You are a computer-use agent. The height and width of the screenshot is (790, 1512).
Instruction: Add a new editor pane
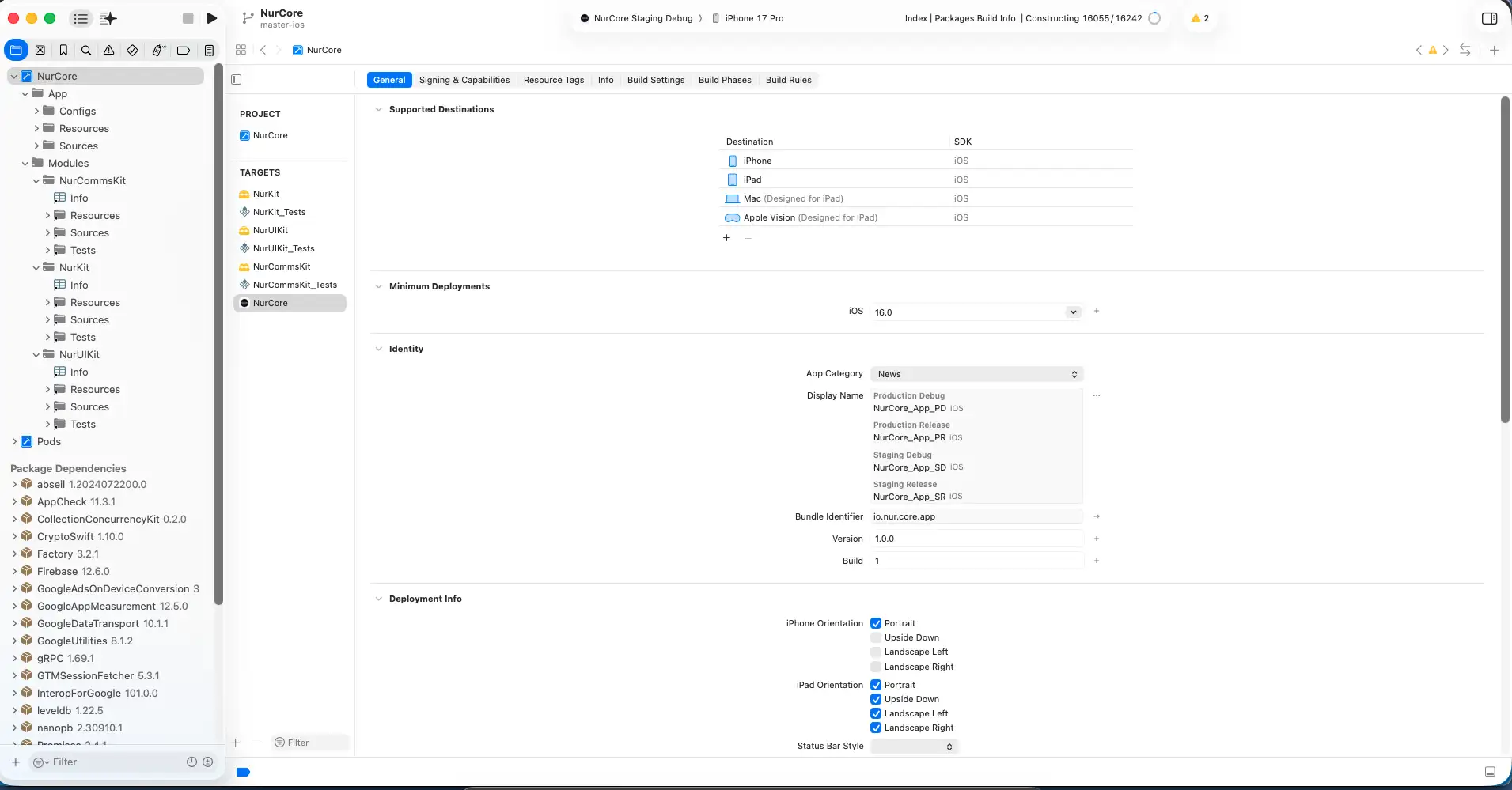[x=1494, y=50]
